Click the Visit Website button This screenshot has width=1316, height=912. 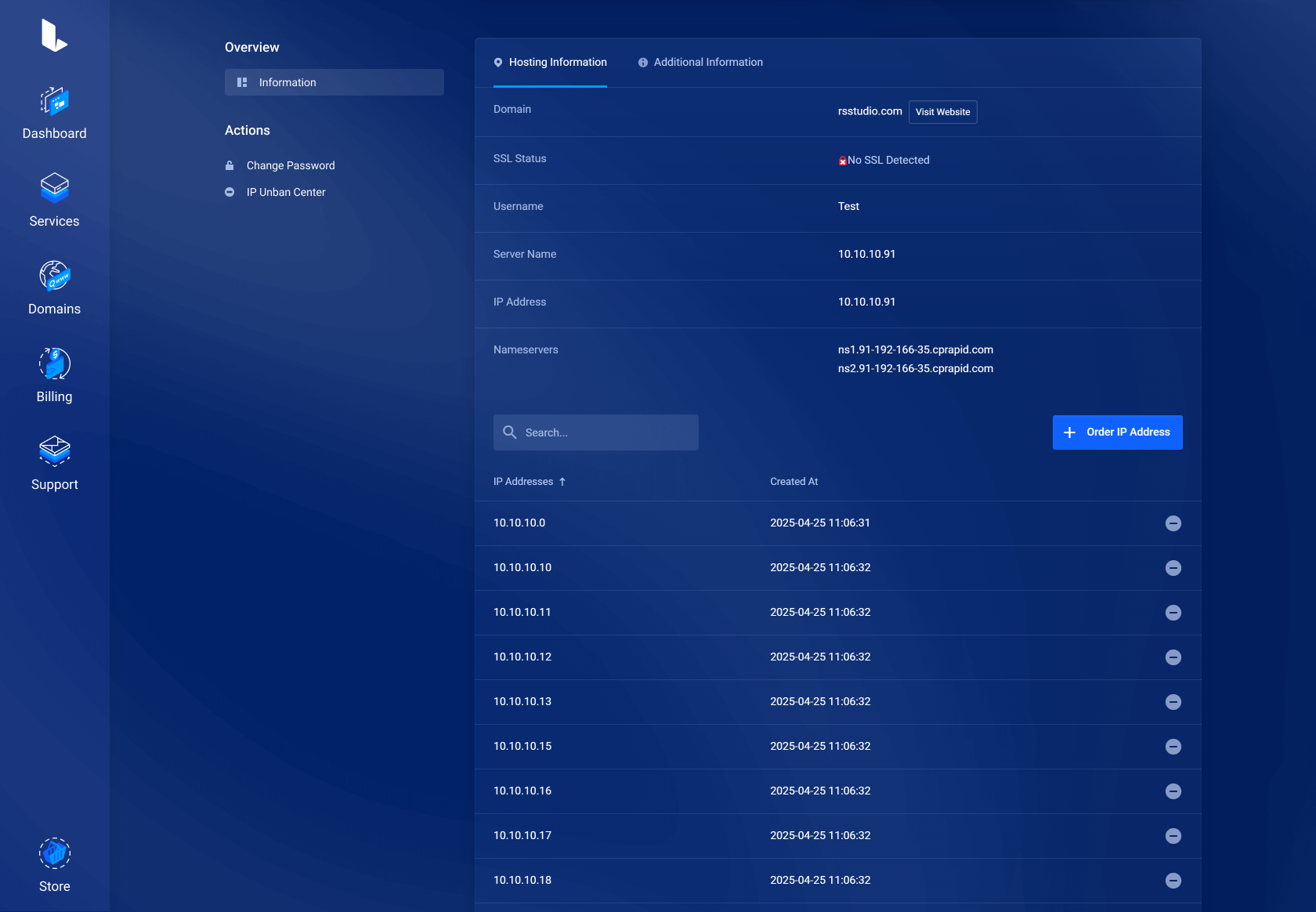pos(943,112)
